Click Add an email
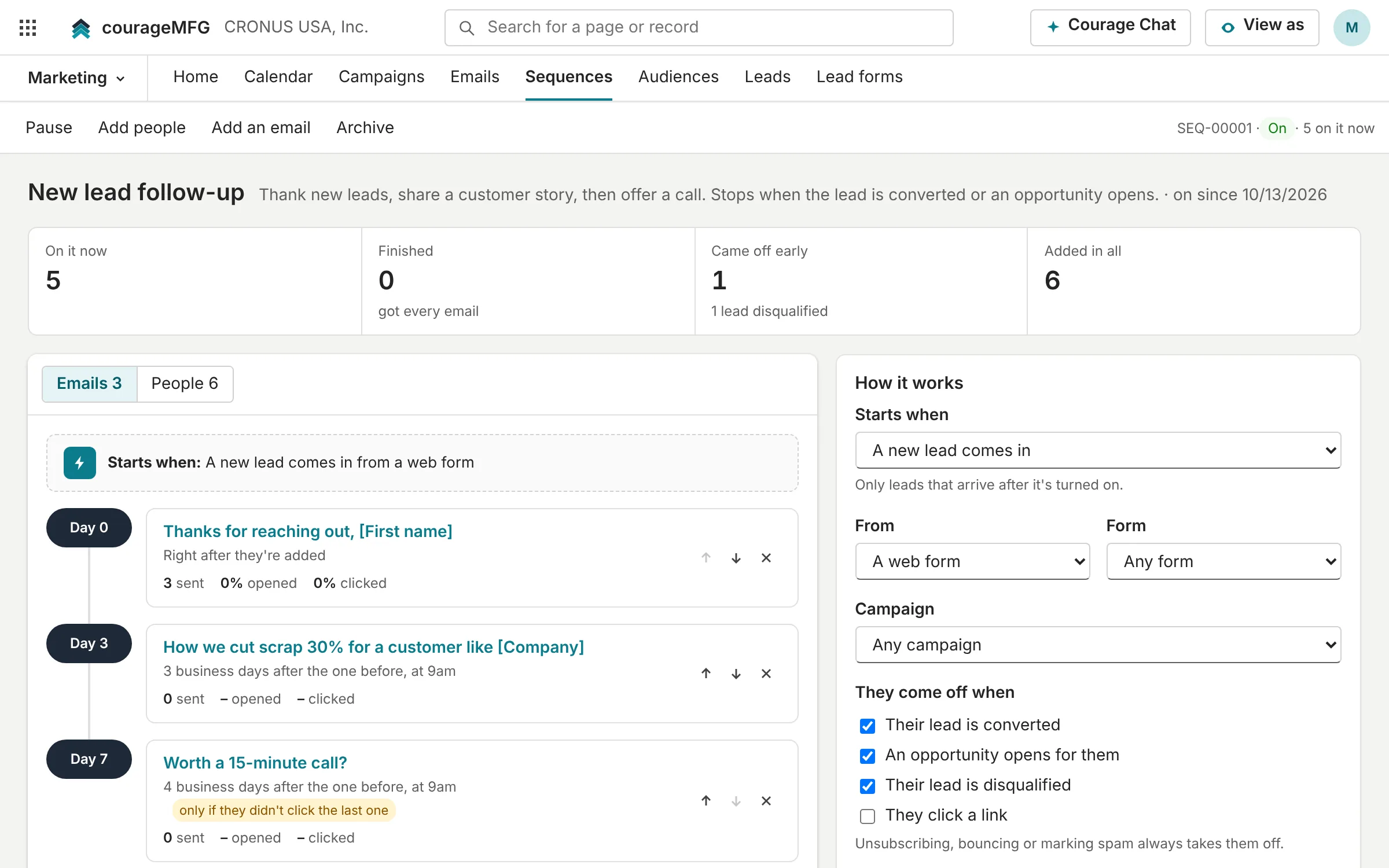The width and height of the screenshot is (1389, 868). click(261, 127)
